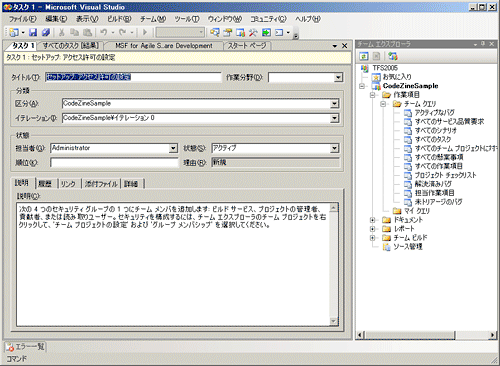Open the 担当者 Administrator dropdown arrow
The image size is (500, 366).
click(x=173, y=148)
